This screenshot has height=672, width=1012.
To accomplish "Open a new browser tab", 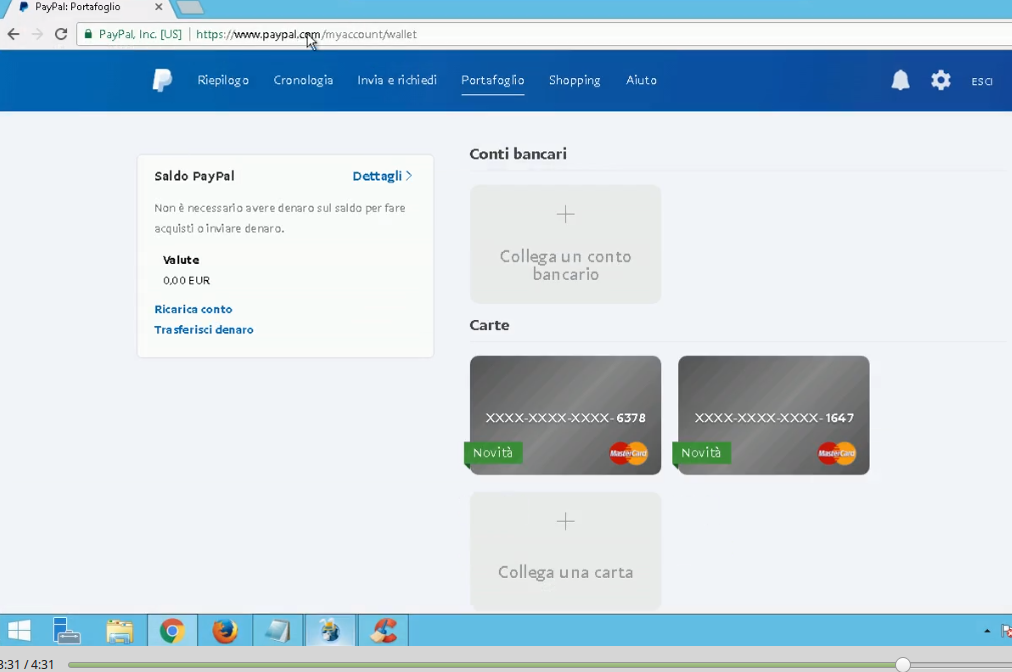I will tap(190, 8).
